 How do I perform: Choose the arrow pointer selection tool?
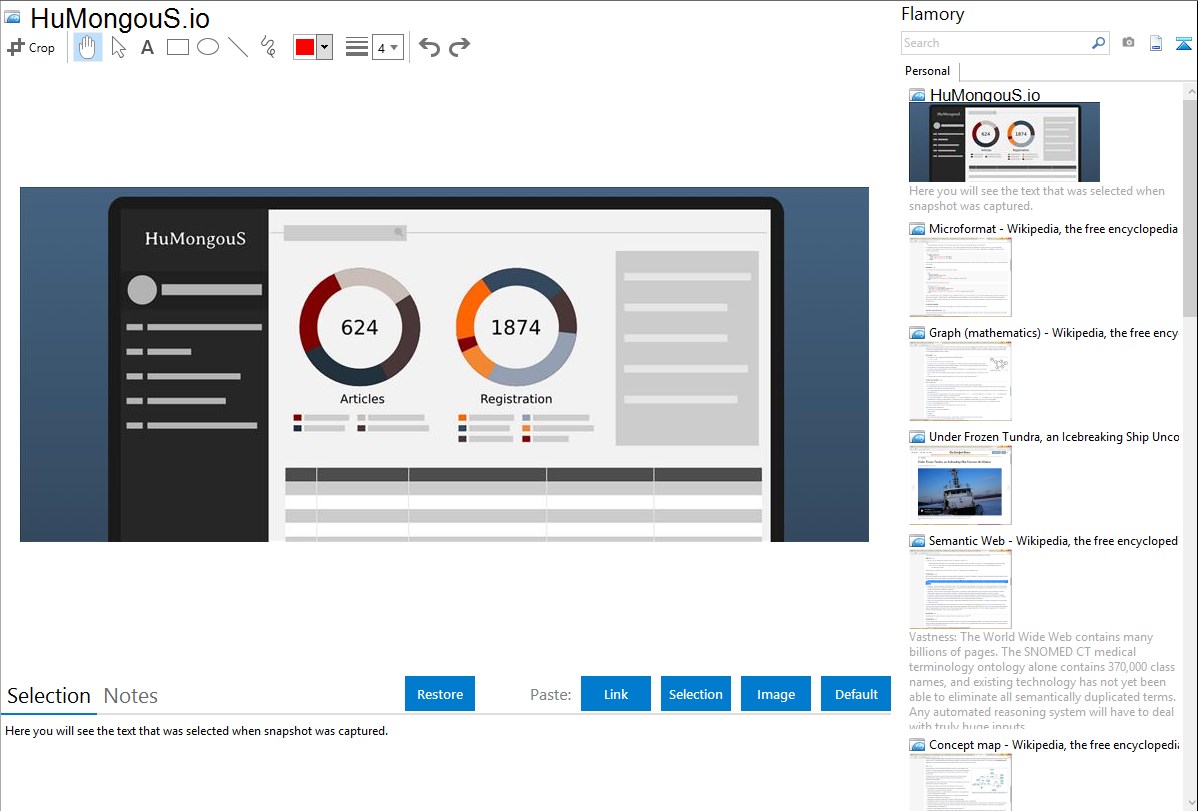tap(119, 47)
